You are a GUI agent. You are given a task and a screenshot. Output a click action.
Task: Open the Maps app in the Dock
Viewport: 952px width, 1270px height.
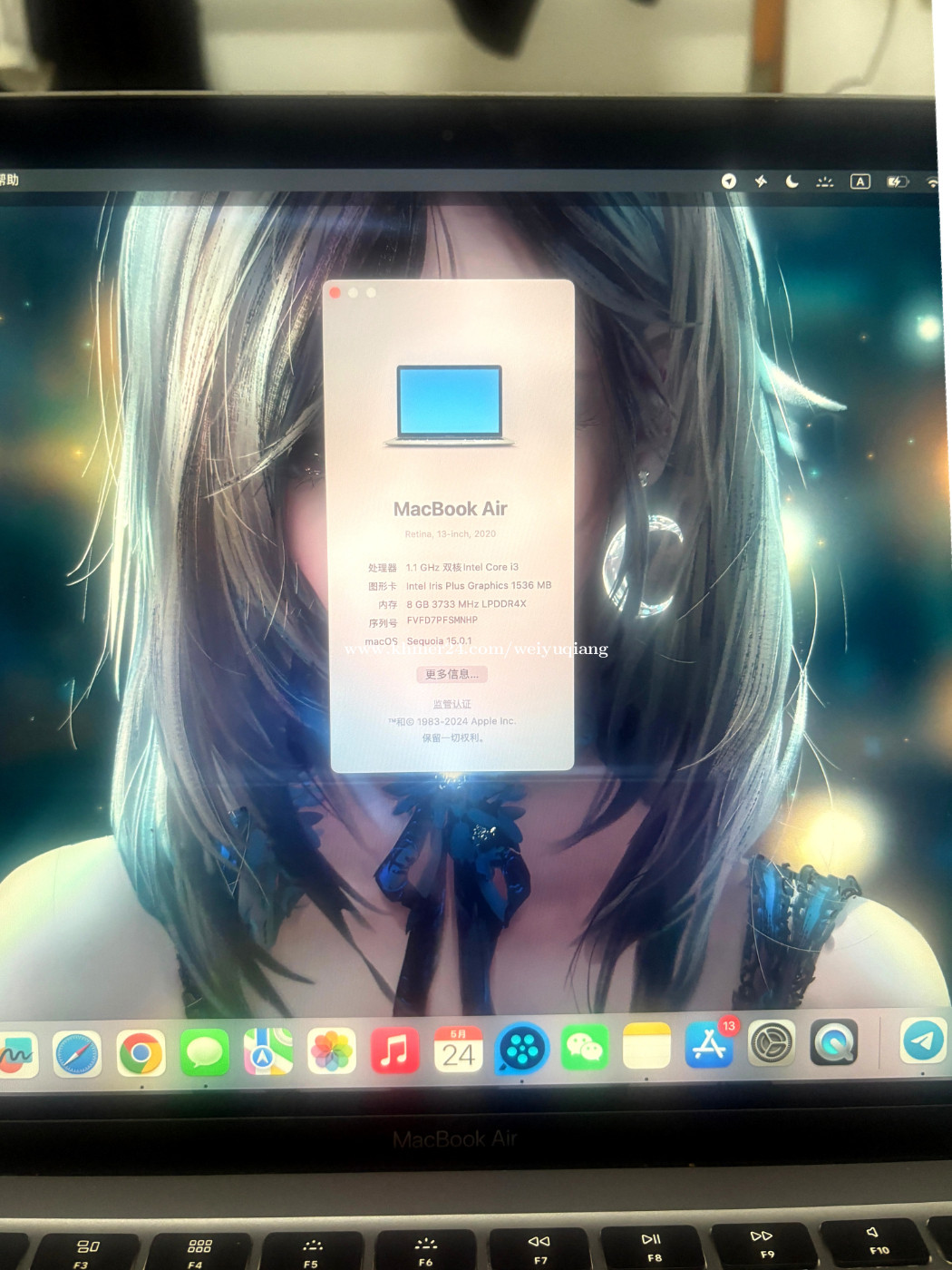(x=268, y=1051)
